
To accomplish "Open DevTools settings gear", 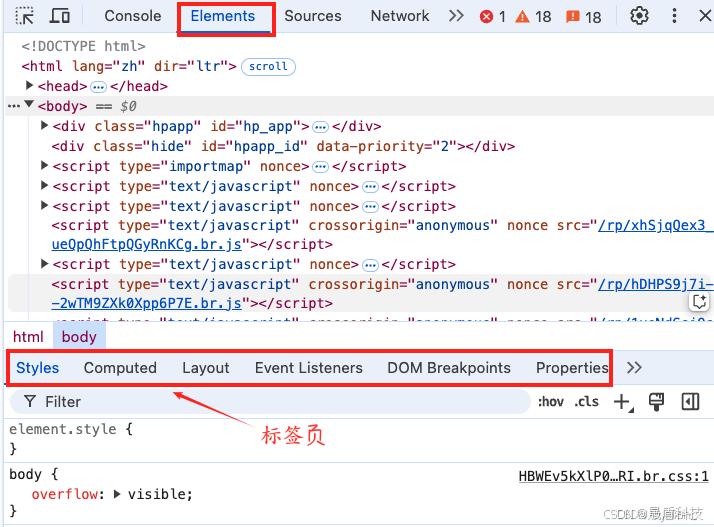I will click(x=639, y=16).
